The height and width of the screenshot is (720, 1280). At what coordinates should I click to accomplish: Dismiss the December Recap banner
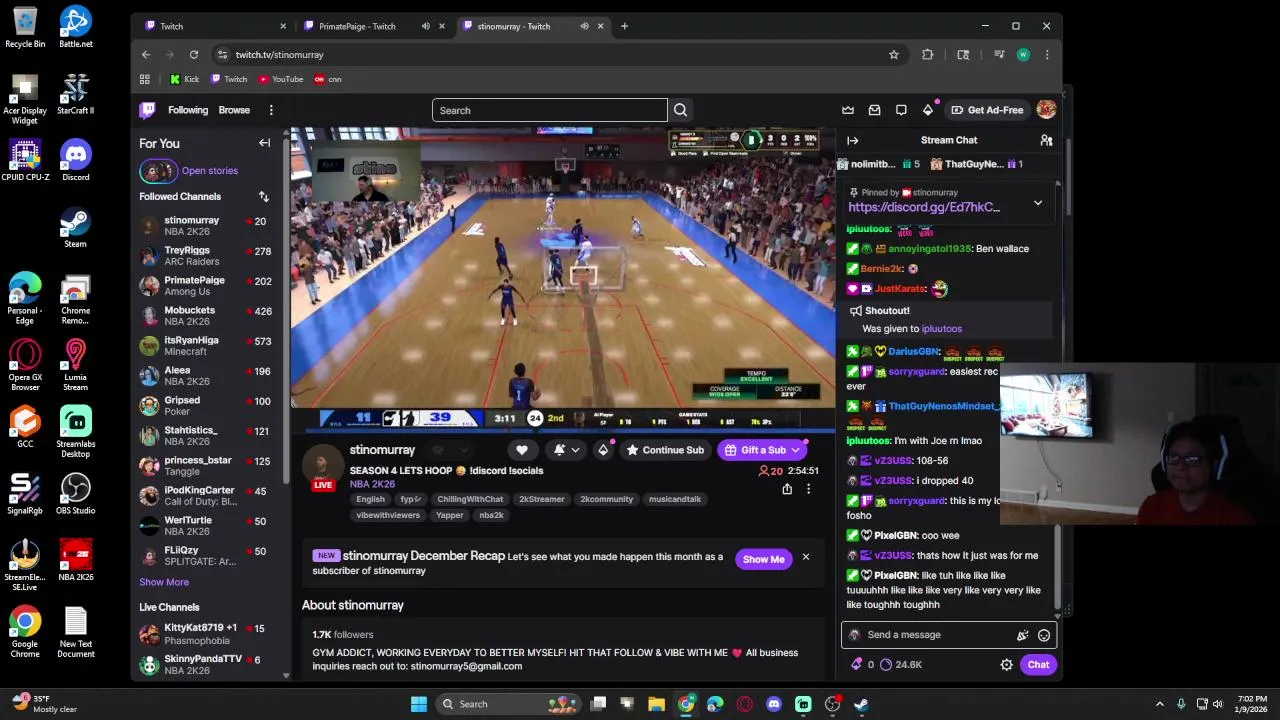click(805, 557)
